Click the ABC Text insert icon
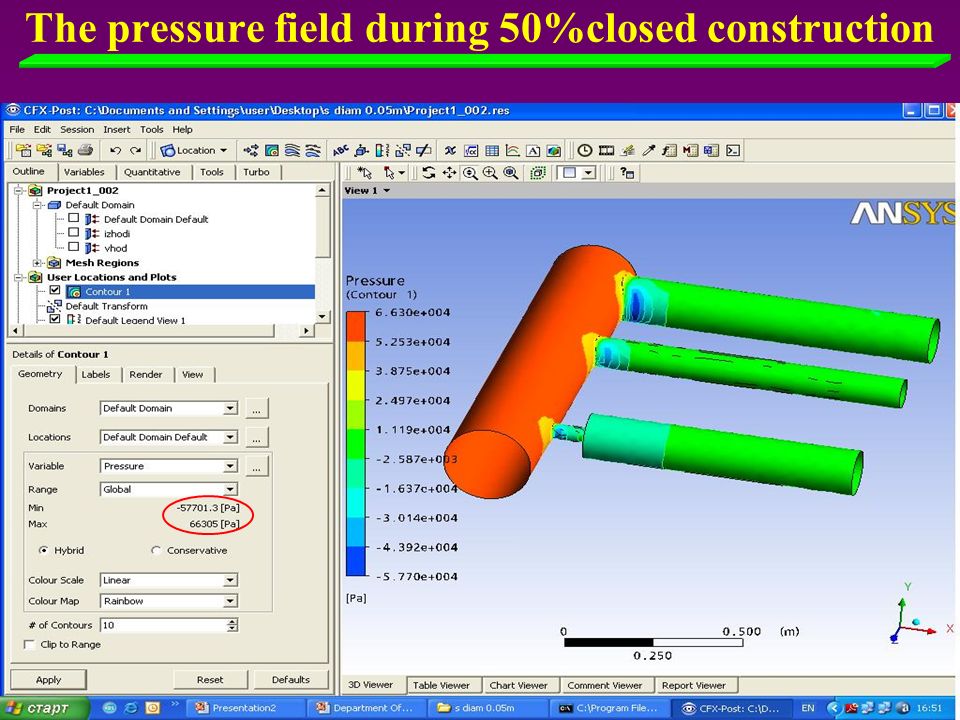960x720 pixels. coord(341,150)
